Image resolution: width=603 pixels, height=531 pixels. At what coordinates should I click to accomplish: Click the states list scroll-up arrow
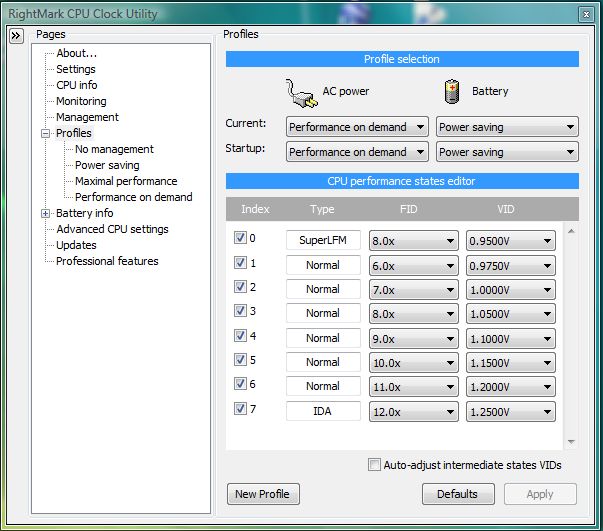point(571,231)
